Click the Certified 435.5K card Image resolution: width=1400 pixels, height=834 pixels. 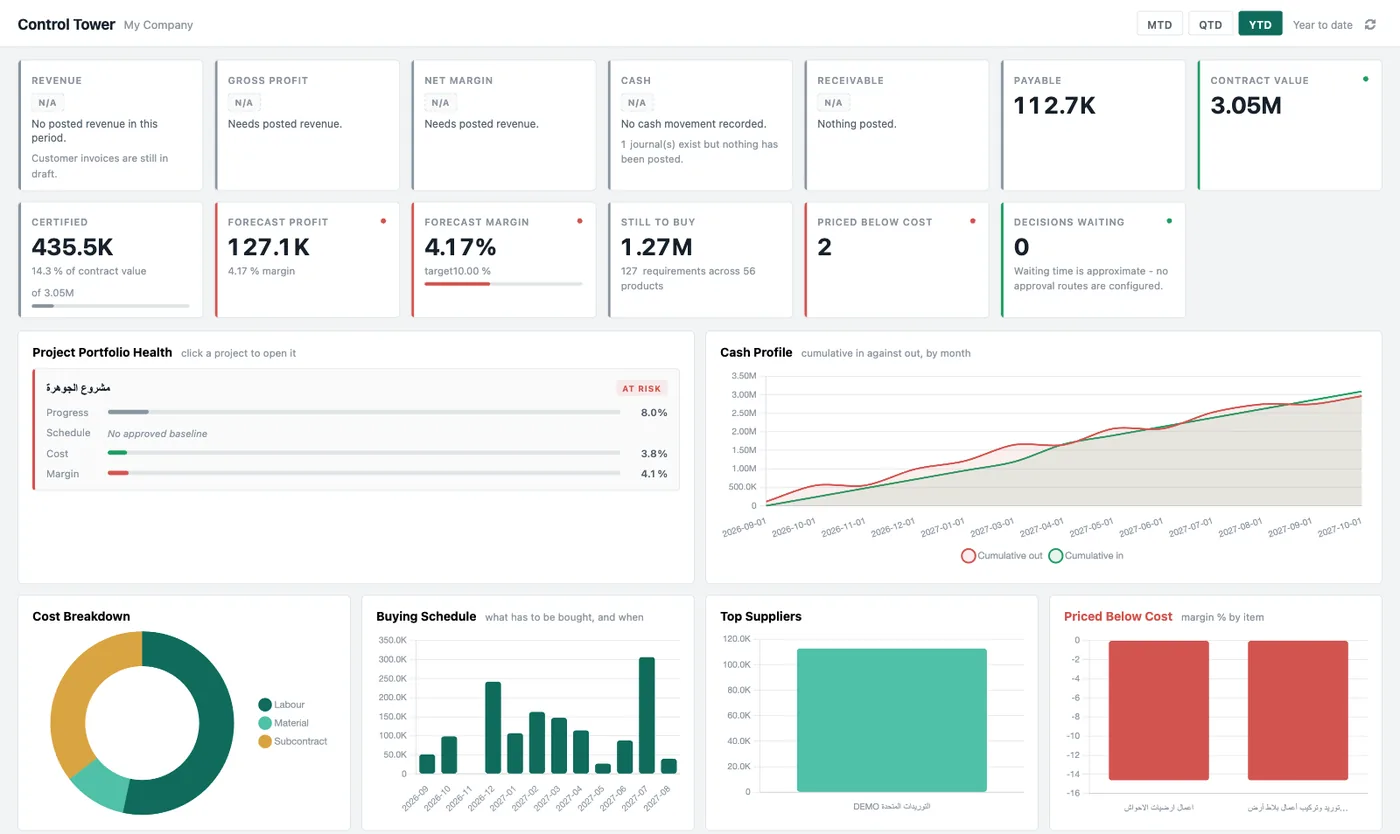coord(110,260)
